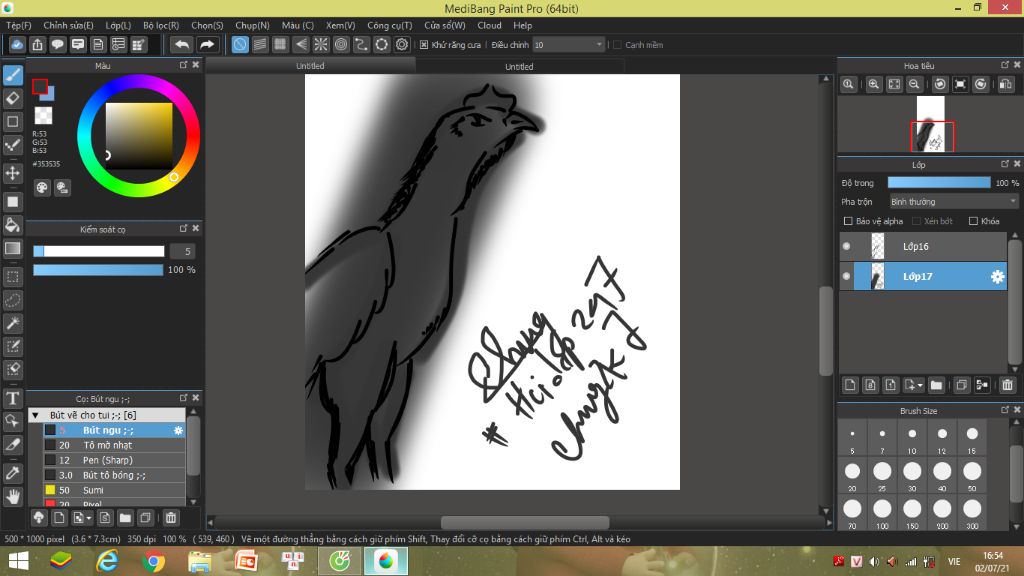Click the brush size slider
1024x576 pixels.
(99, 251)
